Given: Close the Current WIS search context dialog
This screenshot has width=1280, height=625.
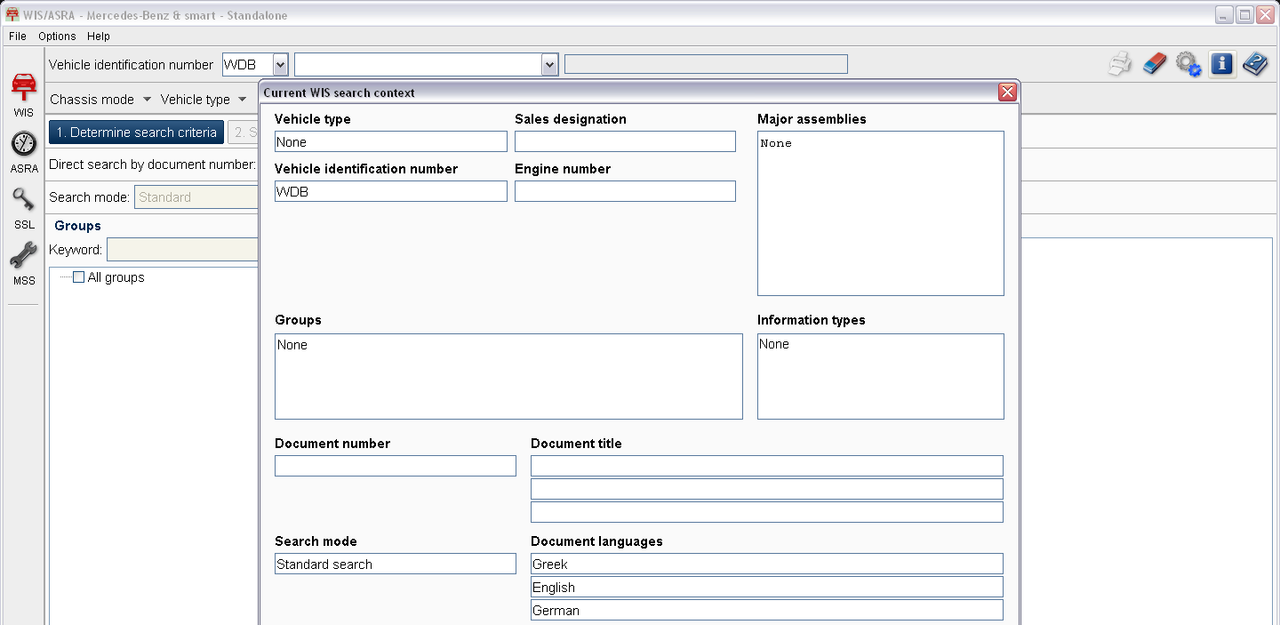Looking at the screenshot, I should (x=1007, y=92).
